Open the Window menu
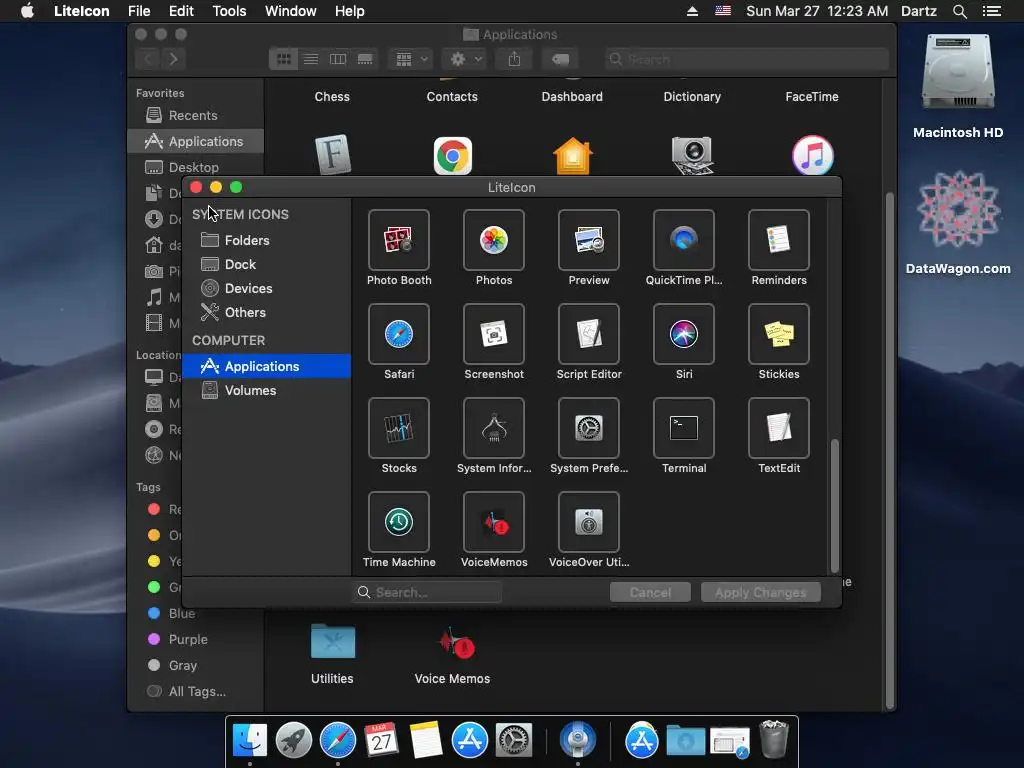The image size is (1024, 768). click(x=291, y=11)
